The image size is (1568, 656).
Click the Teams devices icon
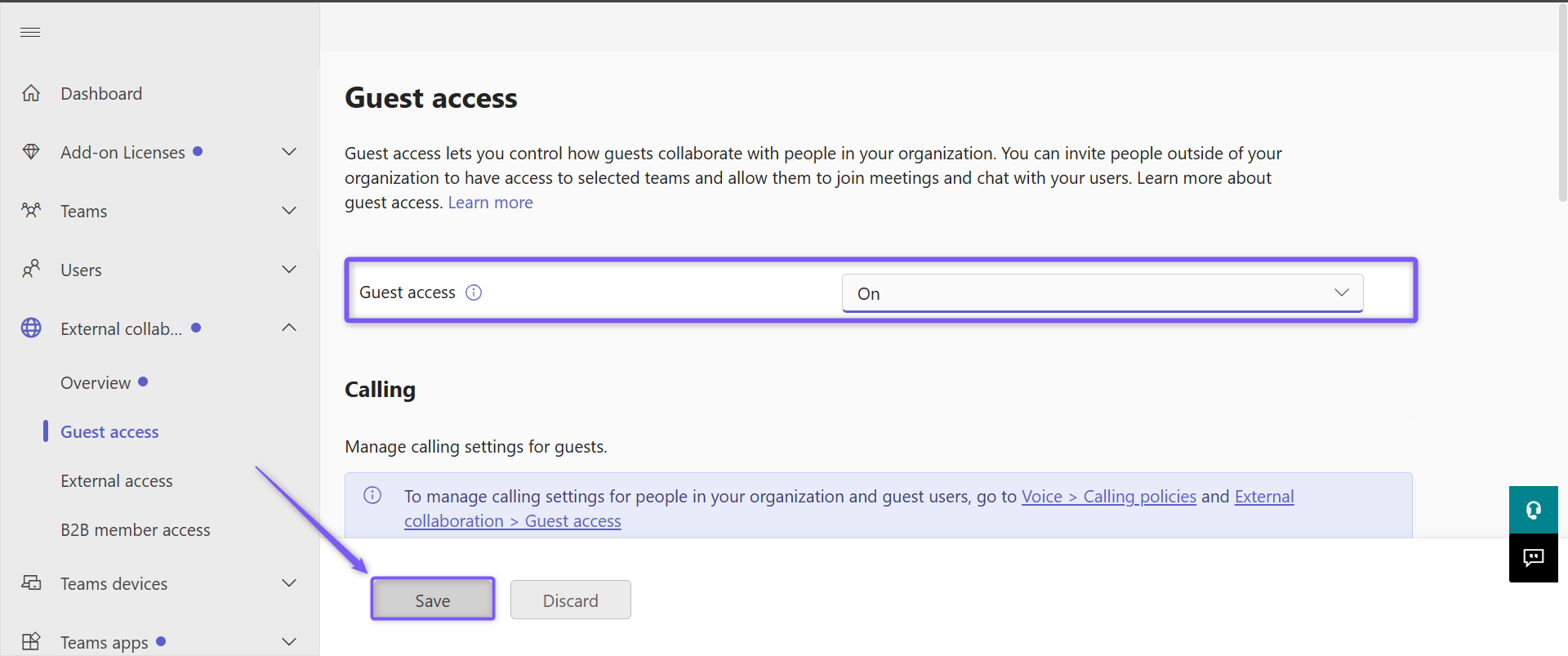pos(31,583)
